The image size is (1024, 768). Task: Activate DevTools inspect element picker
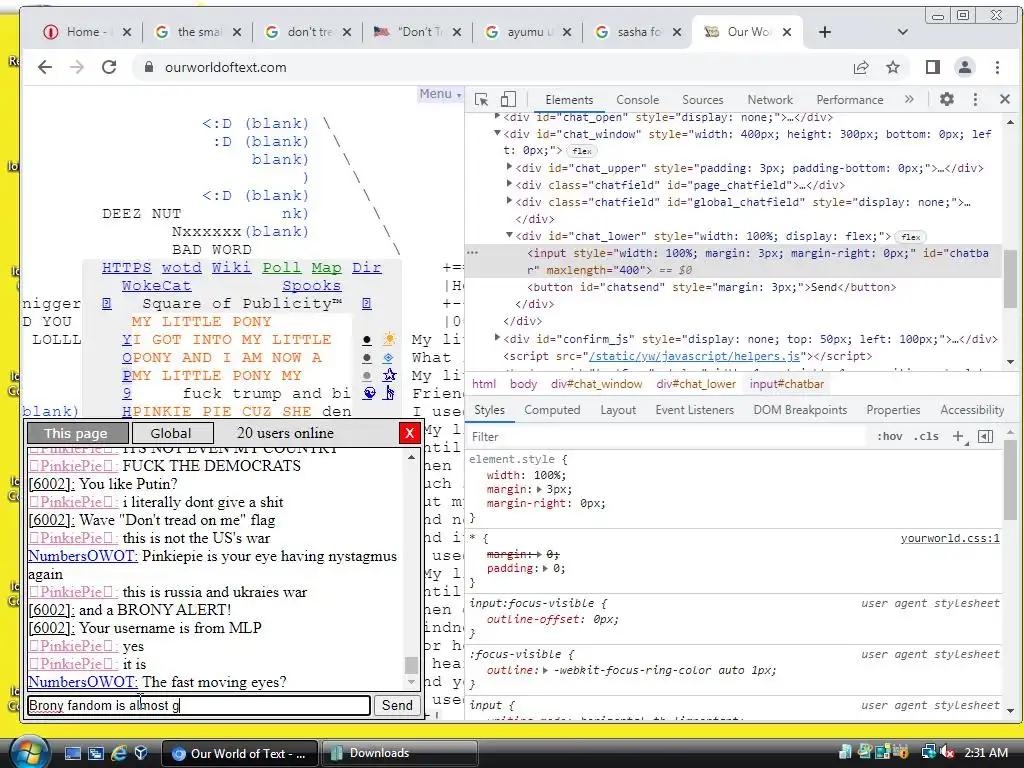coord(481,99)
